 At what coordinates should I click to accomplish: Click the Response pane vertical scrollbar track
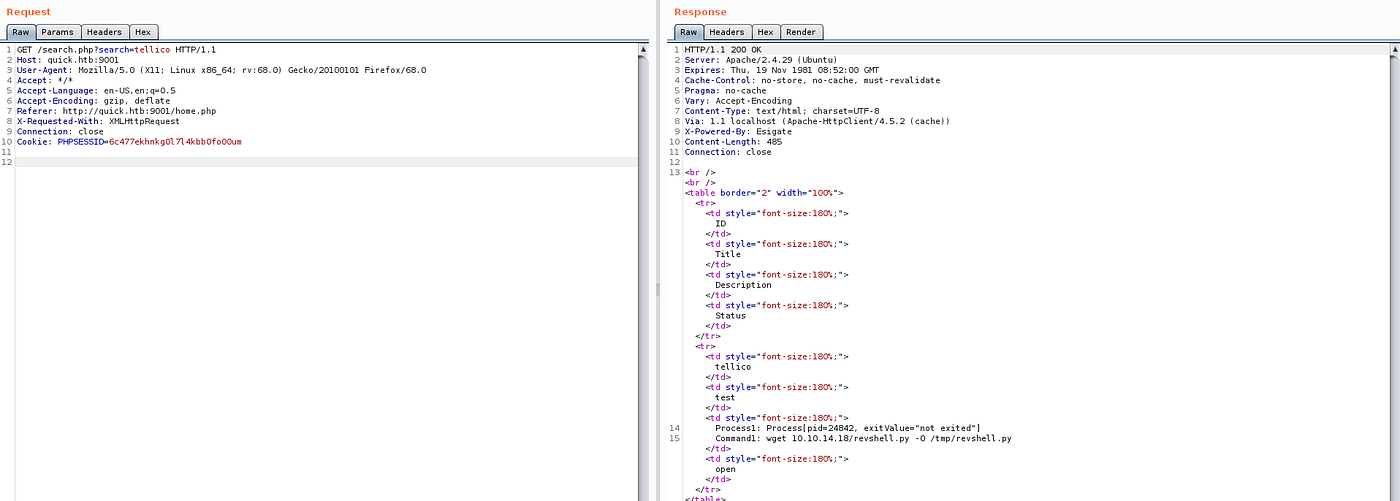(x=1394, y=280)
